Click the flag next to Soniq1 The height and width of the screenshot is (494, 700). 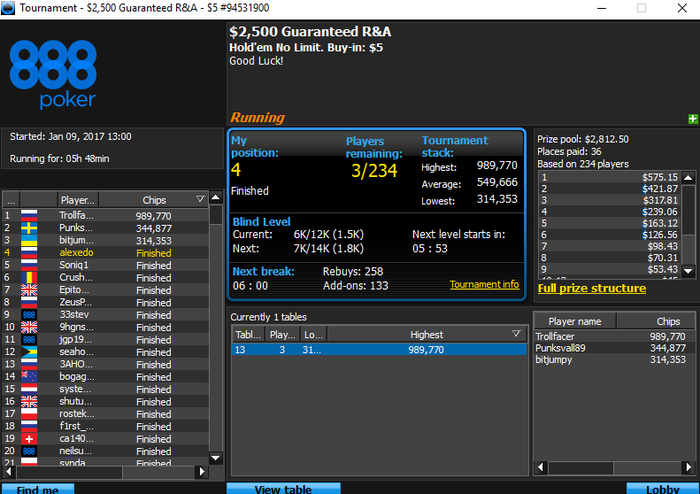(29, 266)
